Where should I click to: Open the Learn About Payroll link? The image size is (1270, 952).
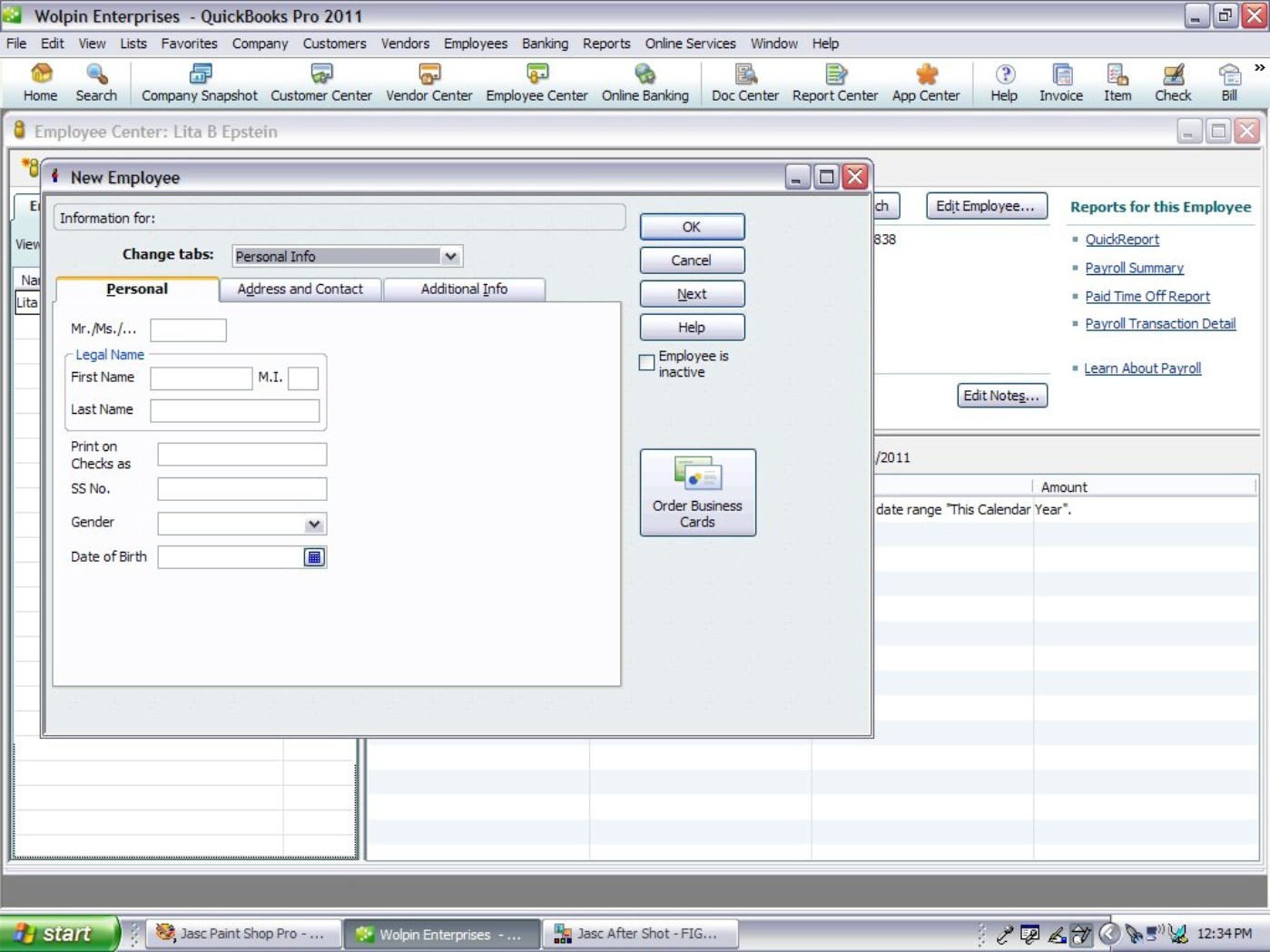click(x=1142, y=368)
